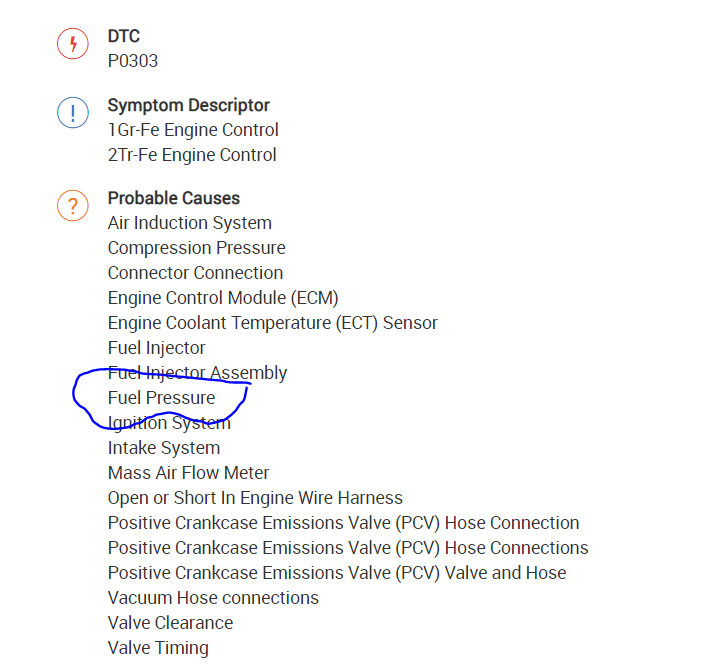Open the Ignition System cause
This screenshot has height=670, width=705.
[169, 423]
